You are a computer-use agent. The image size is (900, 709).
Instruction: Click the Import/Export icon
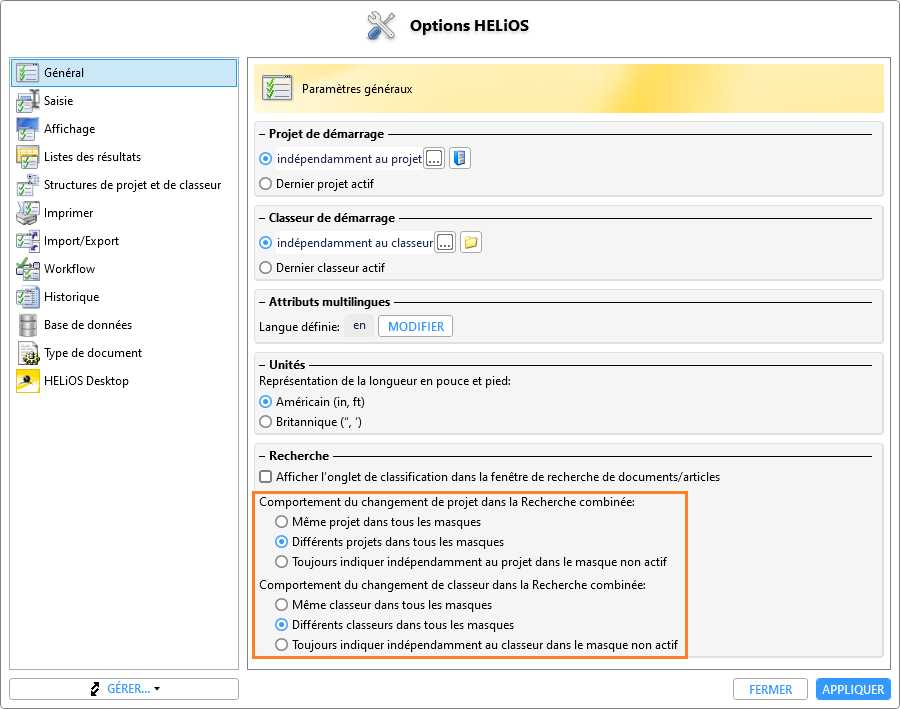(27, 241)
